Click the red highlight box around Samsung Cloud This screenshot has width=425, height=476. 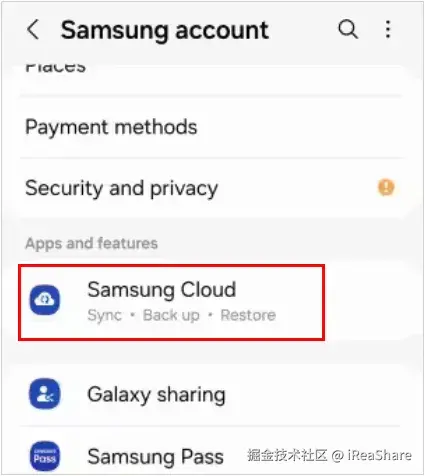coord(171,302)
